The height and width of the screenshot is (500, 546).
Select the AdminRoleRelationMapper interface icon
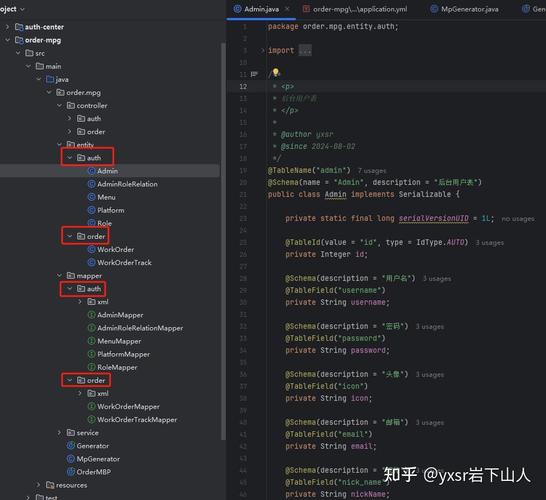(91, 328)
